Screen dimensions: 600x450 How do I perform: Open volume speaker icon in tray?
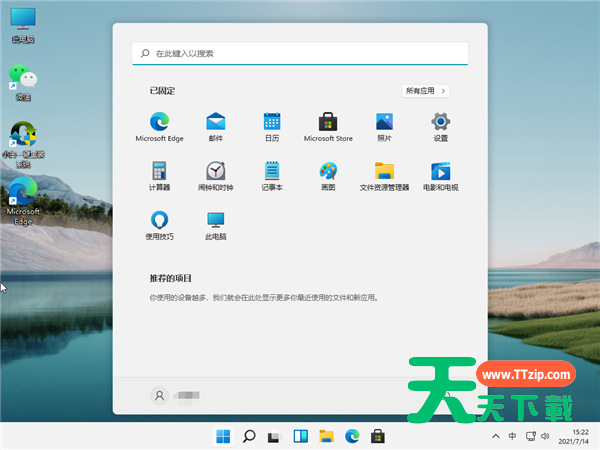(x=545, y=436)
